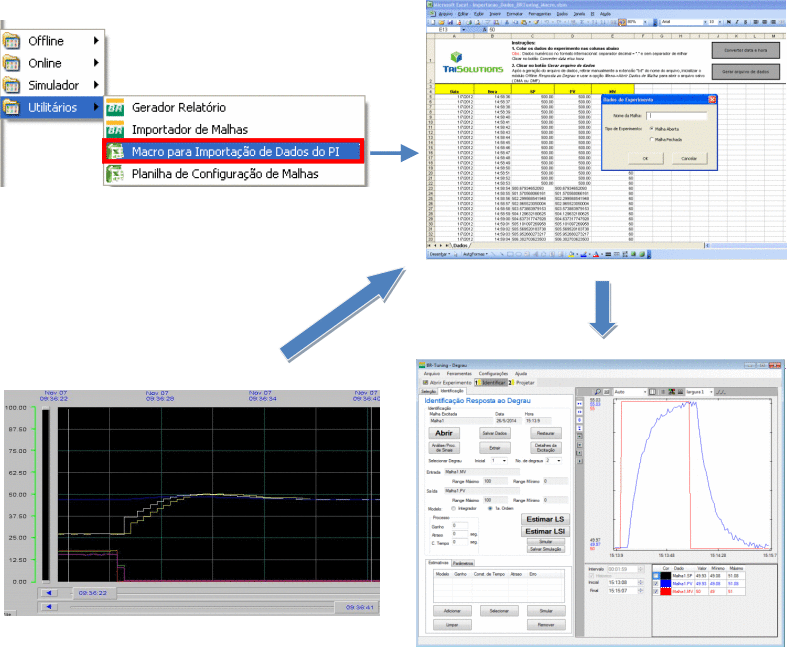This screenshot has width=787, height=647.
Task: Click the Online folder icon
Action: click(12, 63)
